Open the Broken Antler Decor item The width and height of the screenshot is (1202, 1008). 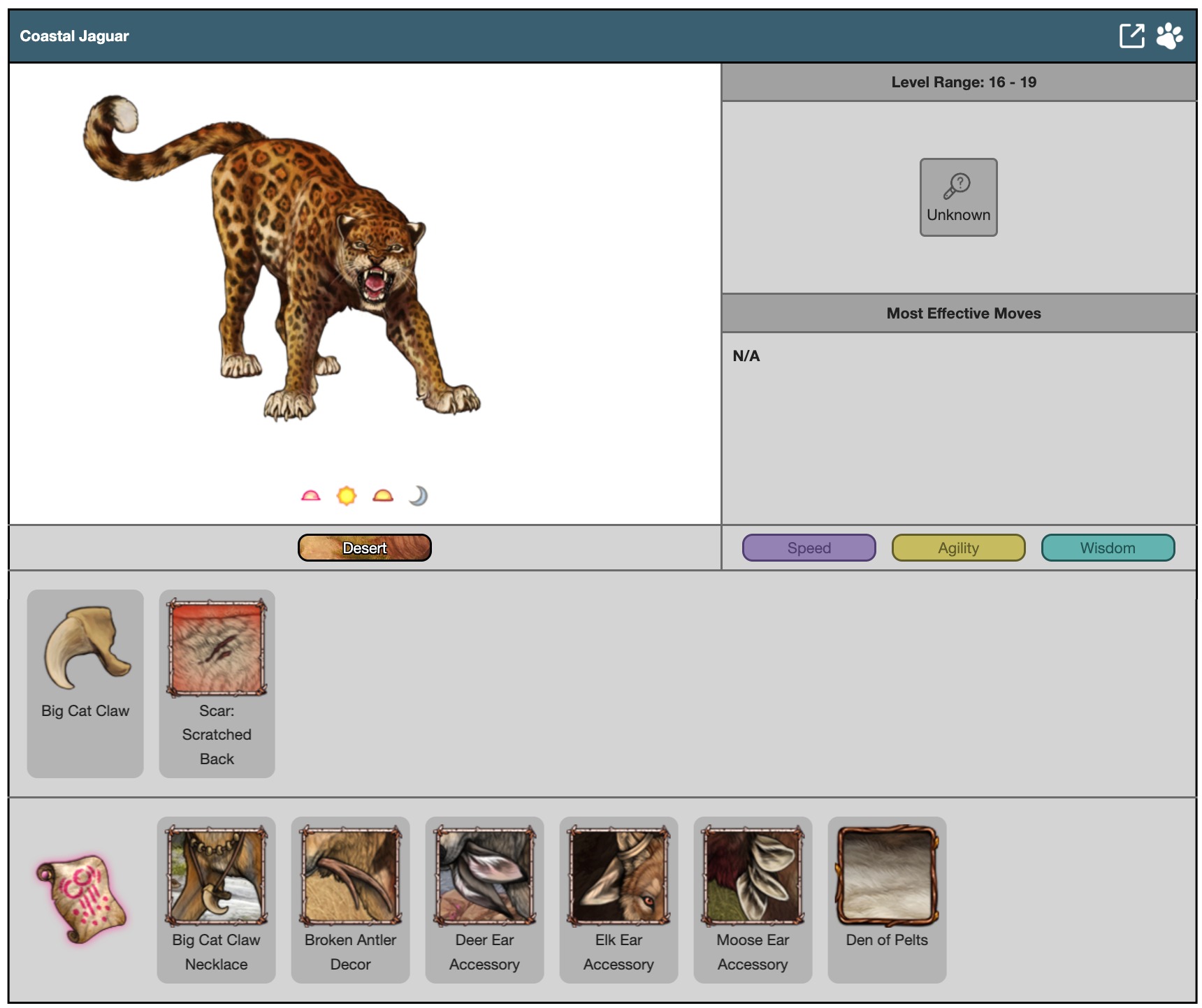pos(350,899)
